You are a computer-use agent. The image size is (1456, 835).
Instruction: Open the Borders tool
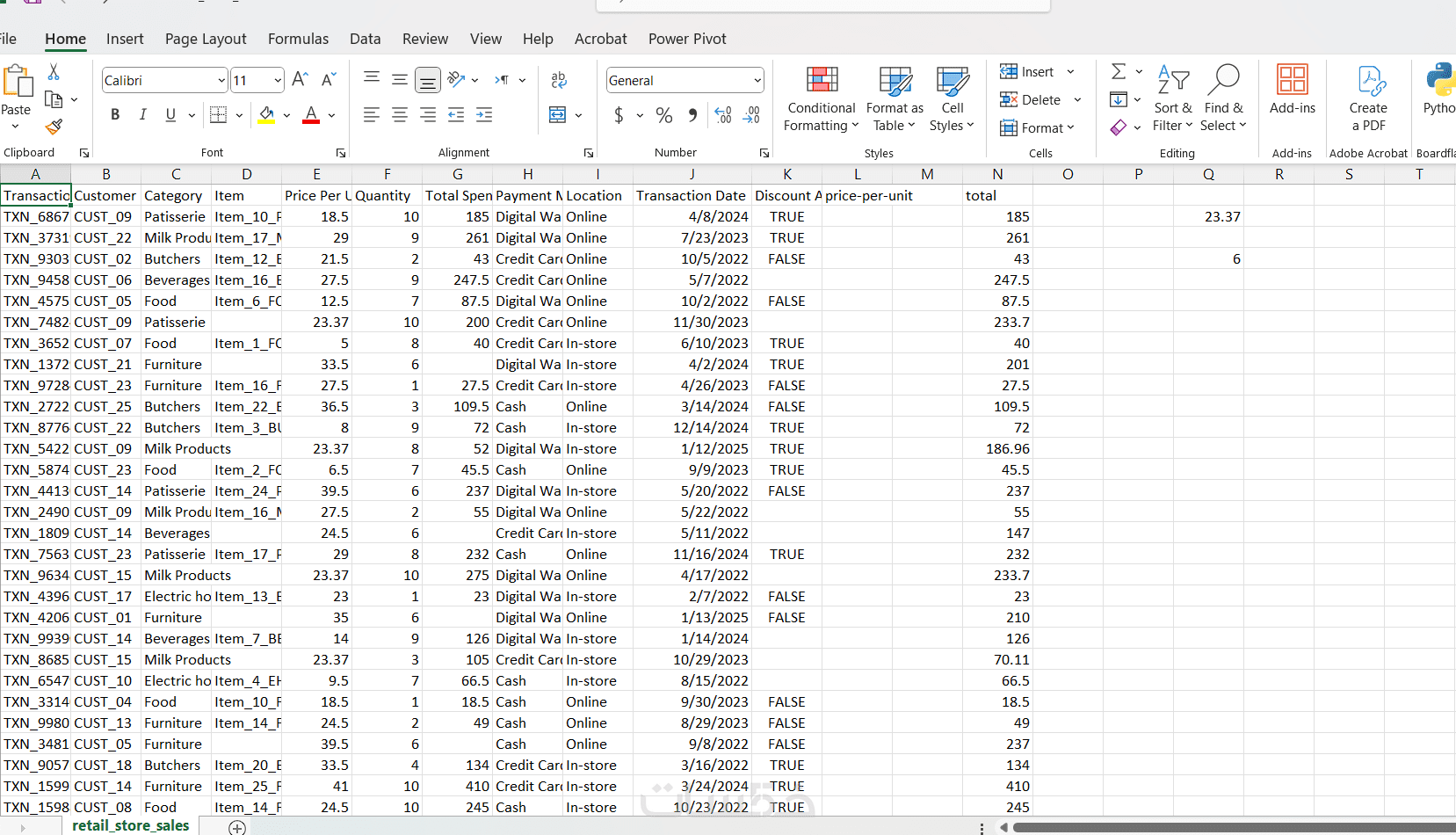click(x=219, y=114)
